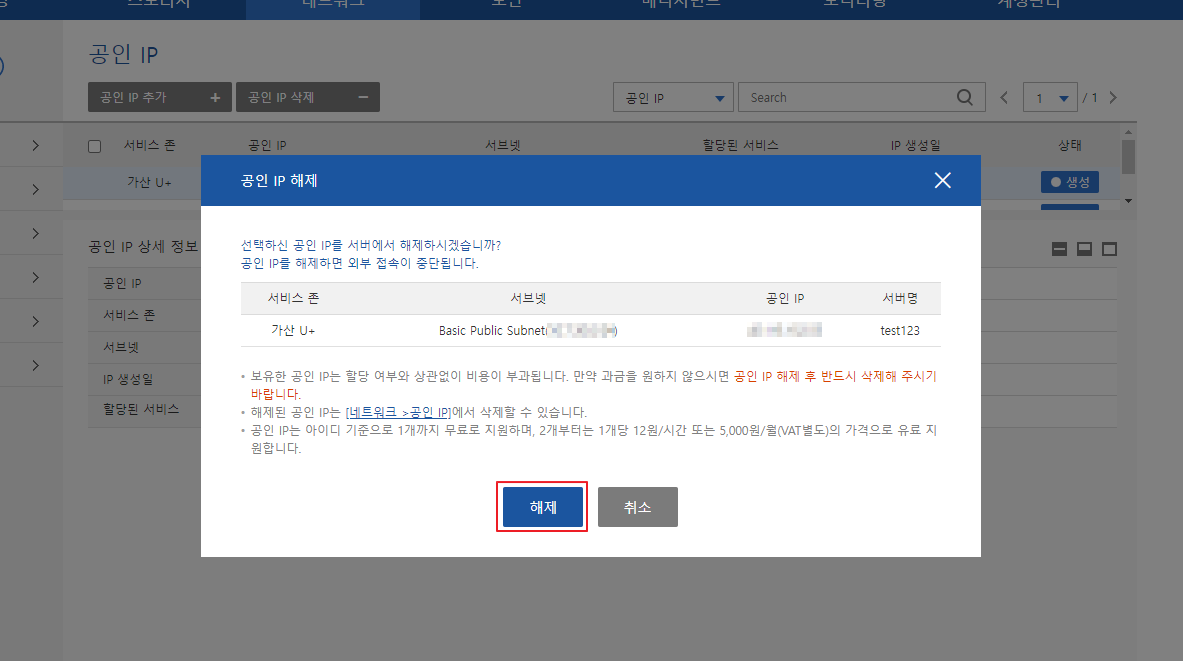1183x661 pixels.
Task: Click the search magnifier icon
Action: tap(964, 98)
